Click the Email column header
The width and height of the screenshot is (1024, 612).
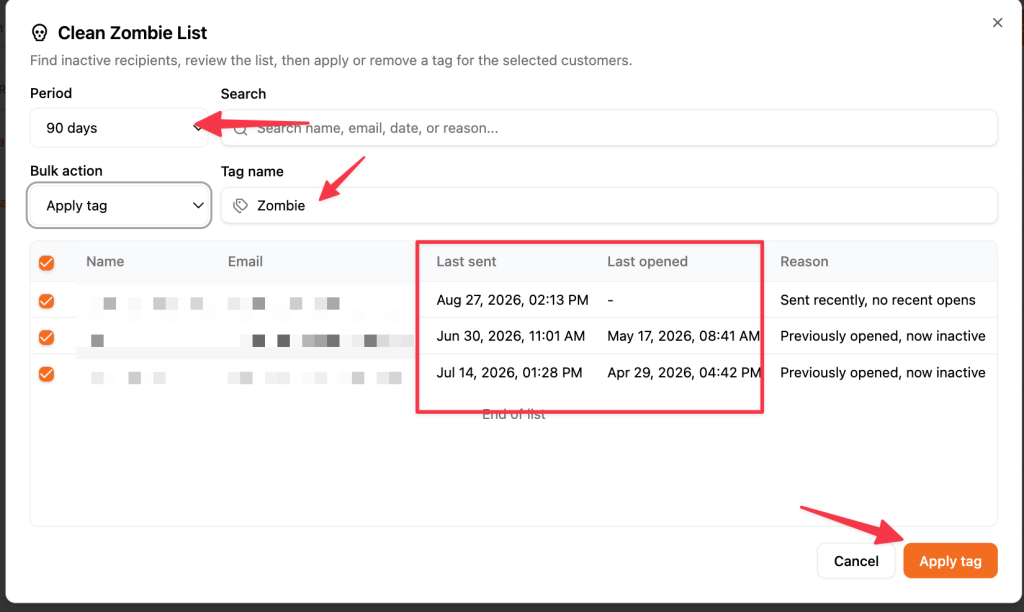pyautogui.click(x=246, y=261)
